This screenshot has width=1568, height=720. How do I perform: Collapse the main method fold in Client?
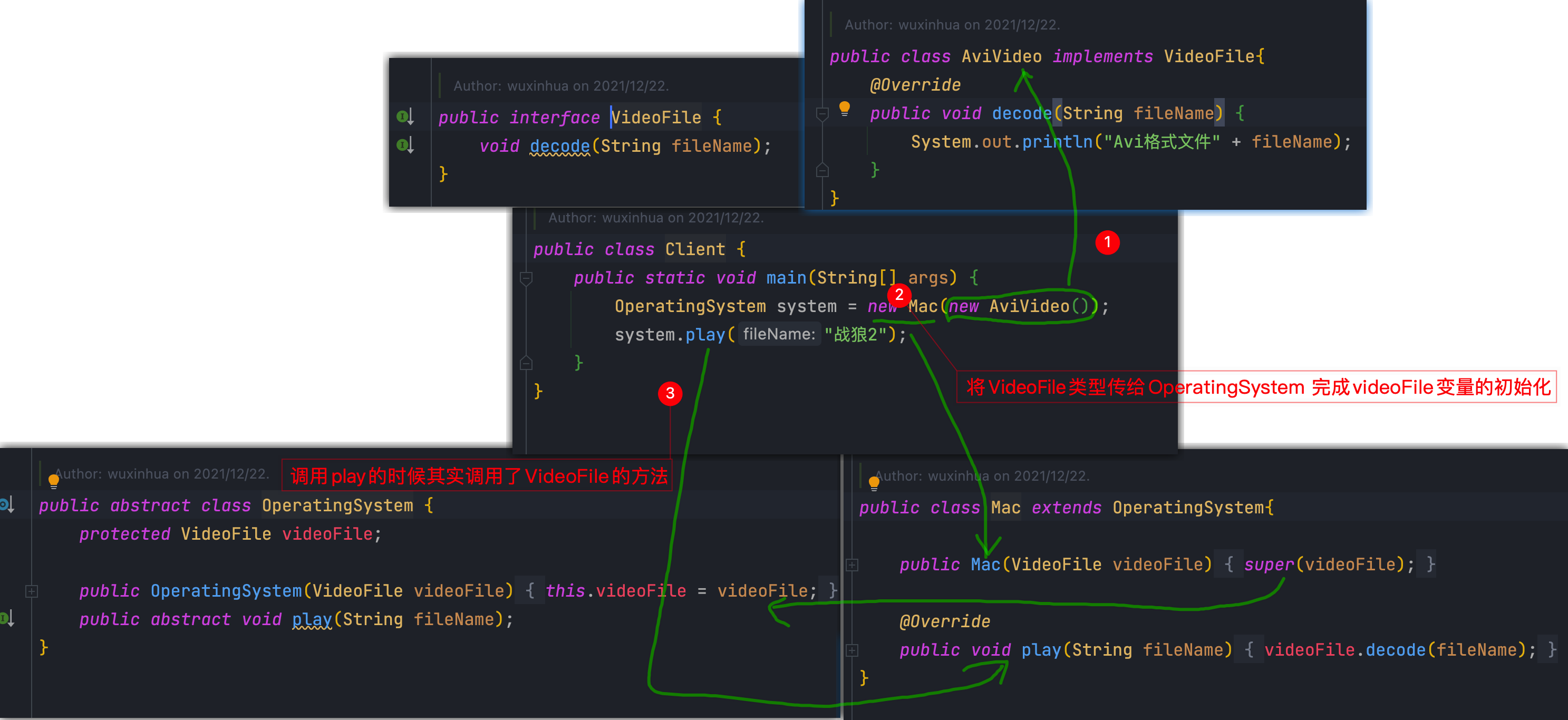point(527,278)
